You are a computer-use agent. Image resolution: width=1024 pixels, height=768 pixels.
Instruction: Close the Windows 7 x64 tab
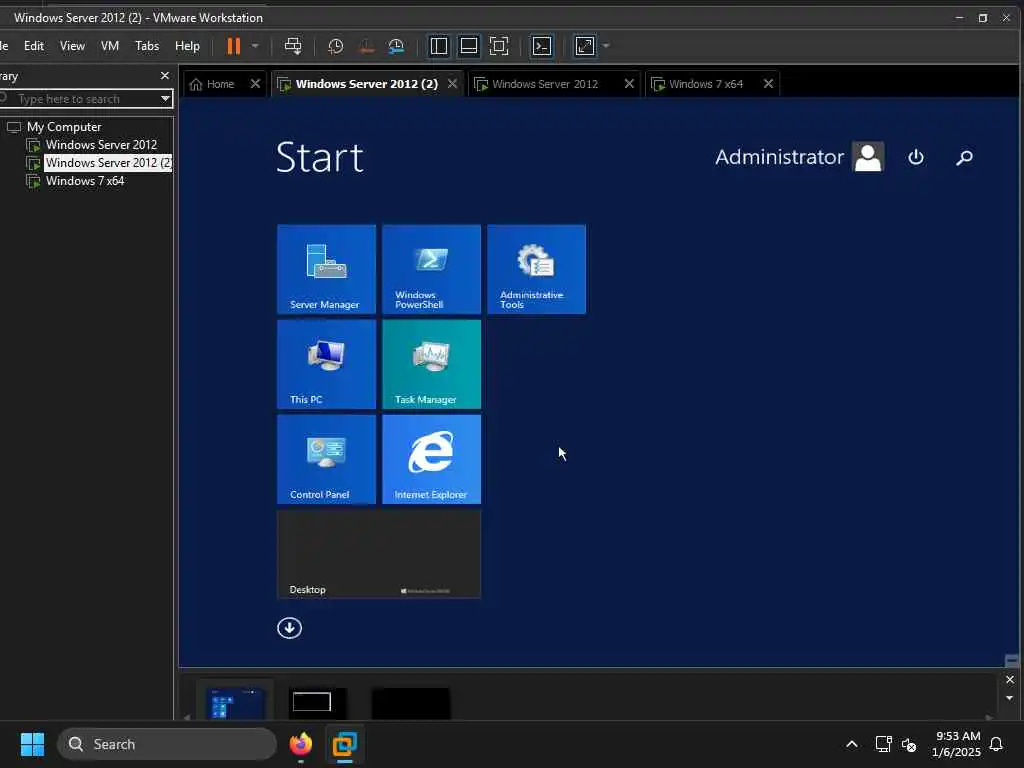(x=769, y=84)
